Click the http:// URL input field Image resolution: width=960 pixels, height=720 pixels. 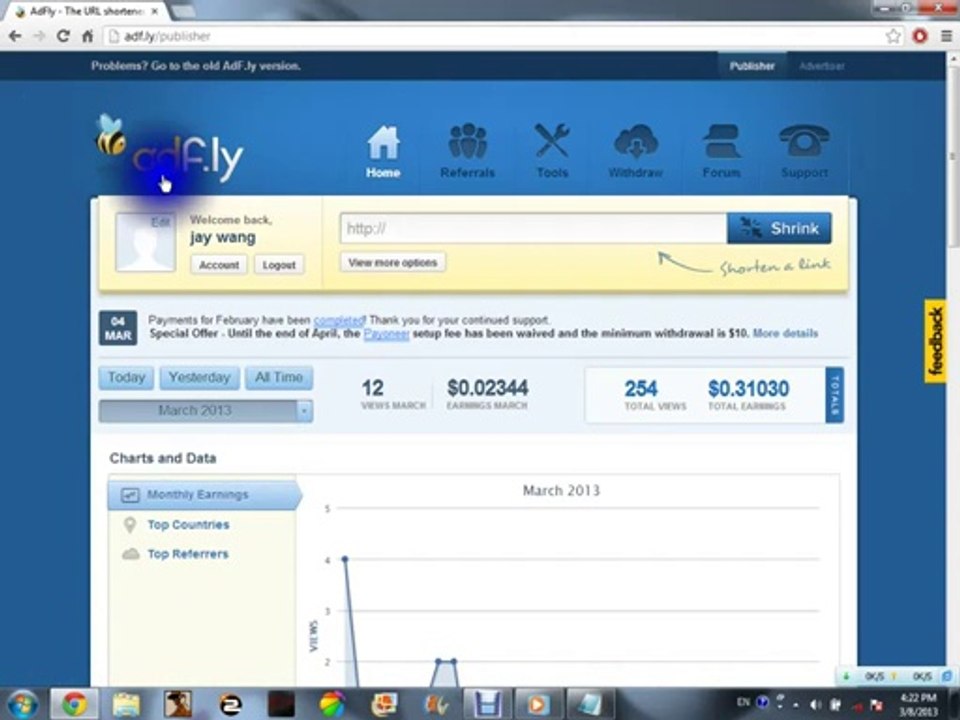[533, 228]
